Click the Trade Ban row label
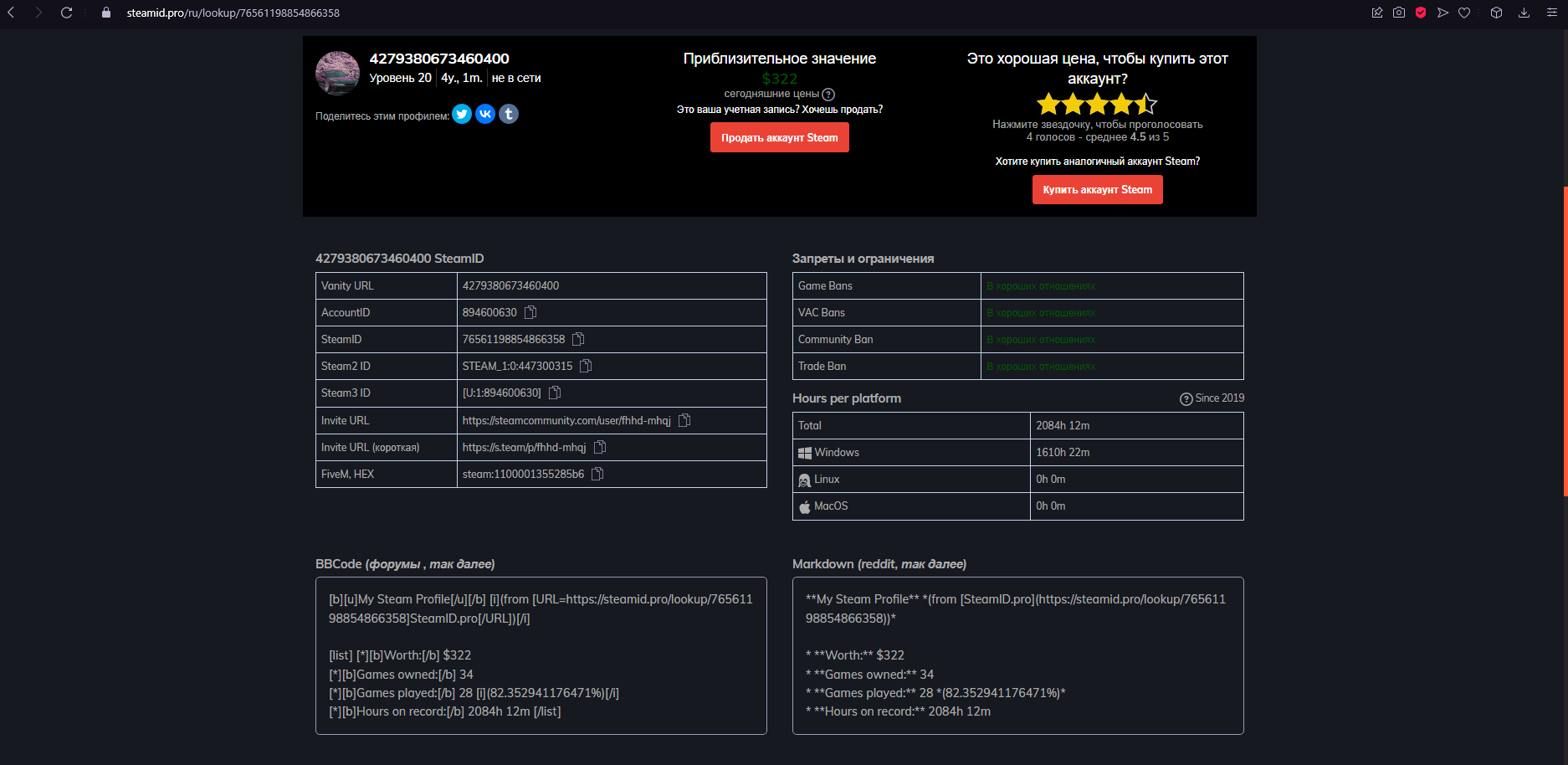Viewport: 1568px width, 765px height. 822,366
